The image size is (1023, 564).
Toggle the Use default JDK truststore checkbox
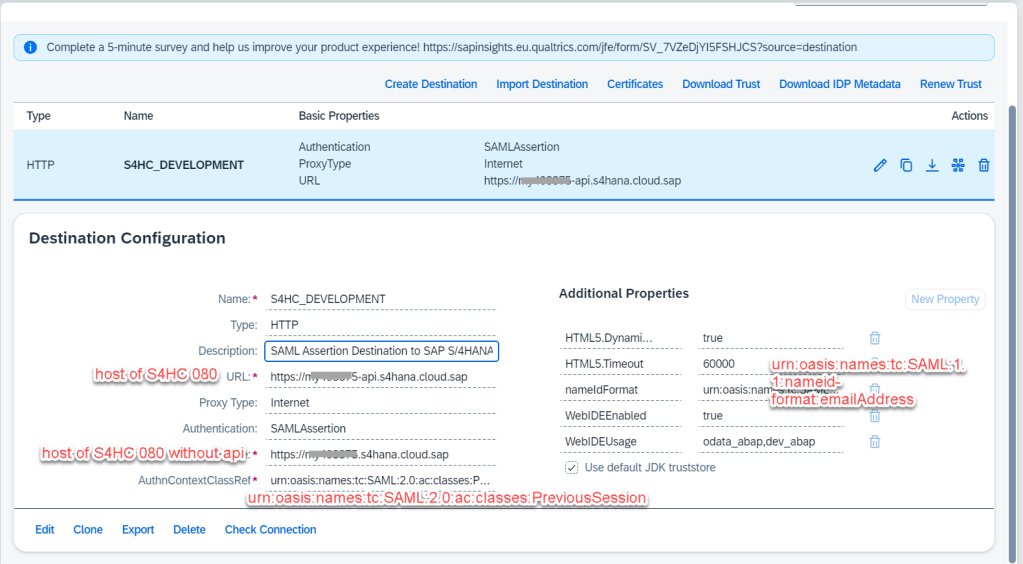pyautogui.click(x=571, y=467)
